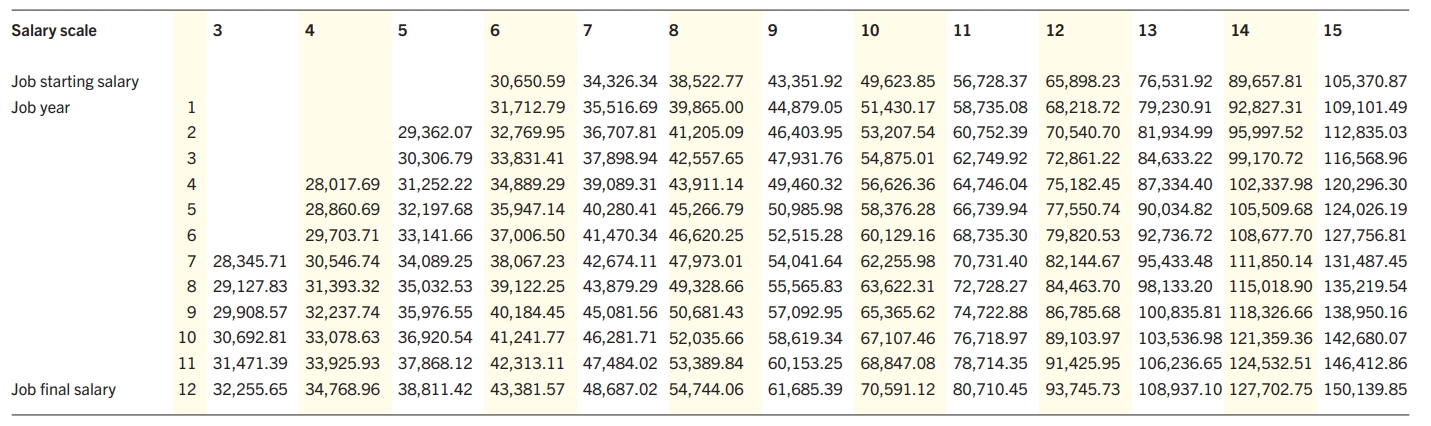The height and width of the screenshot is (426, 1431).
Task: Click the Job starting salary row label
Action: coord(75,81)
